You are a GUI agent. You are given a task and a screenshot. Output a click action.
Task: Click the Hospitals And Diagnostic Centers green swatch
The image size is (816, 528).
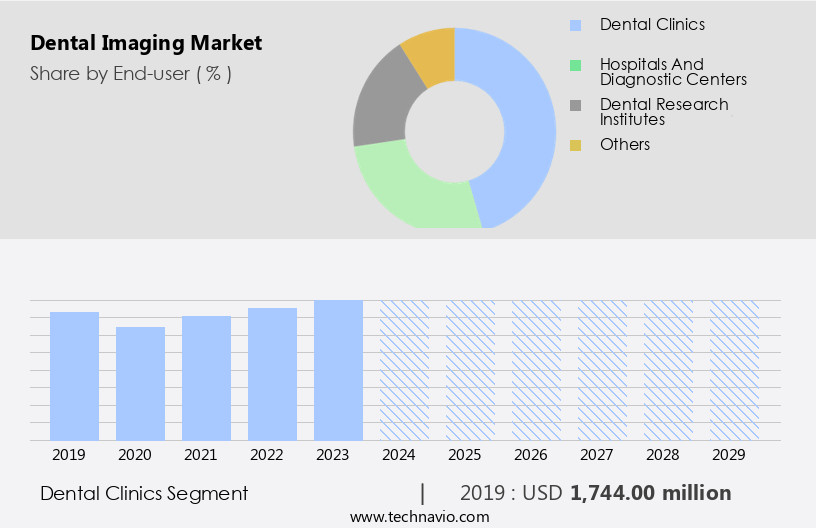tap(575, 66)
